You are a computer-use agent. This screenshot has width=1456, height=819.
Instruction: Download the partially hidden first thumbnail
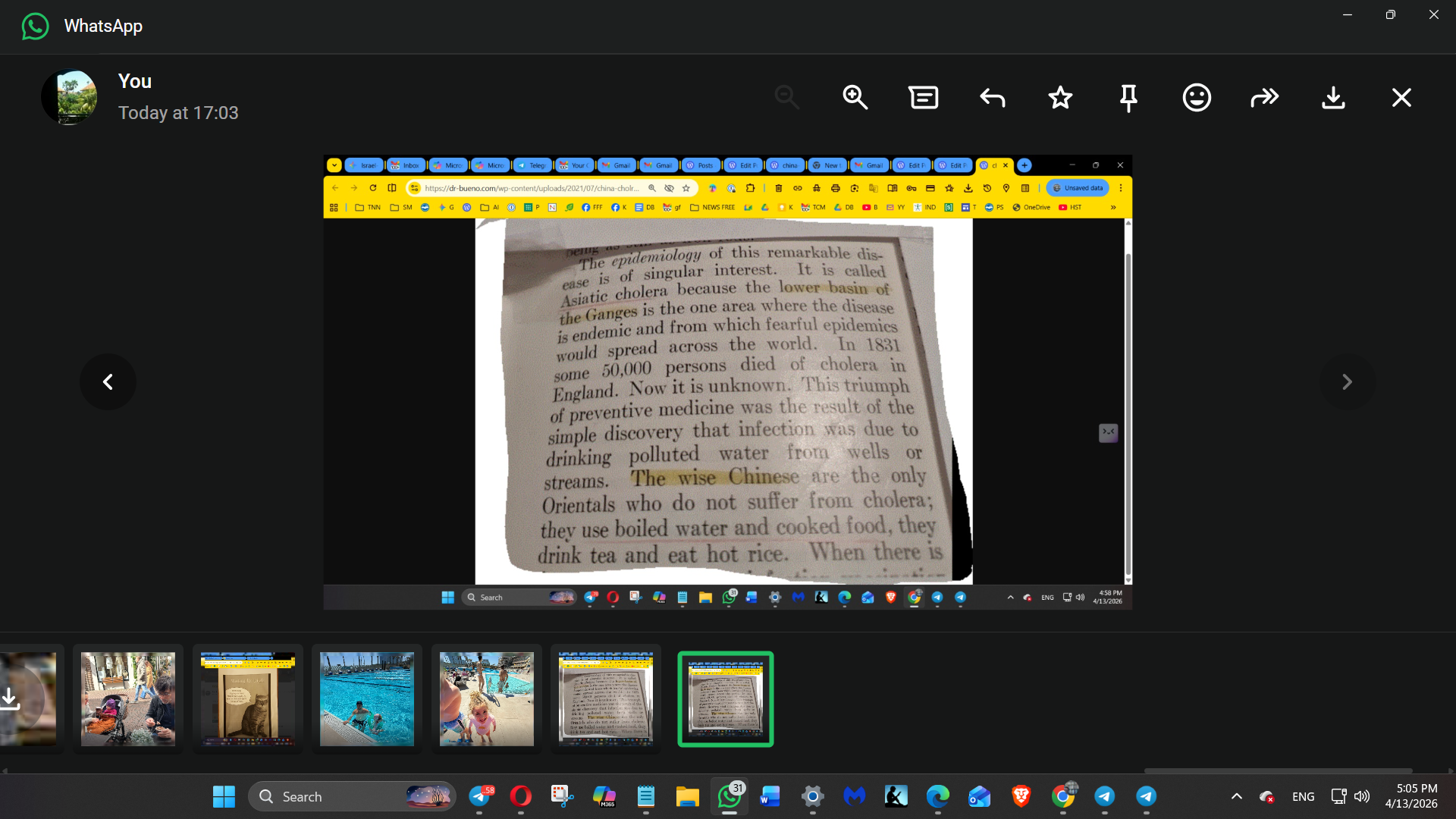(11, 698)
